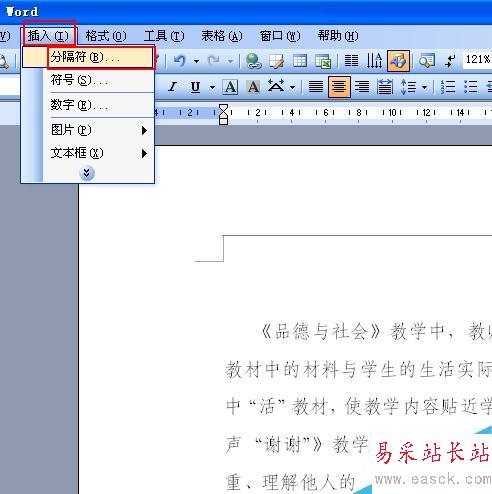
Task: Choose 分隔符(B)... from Insert menu
Action: (88, 58)
